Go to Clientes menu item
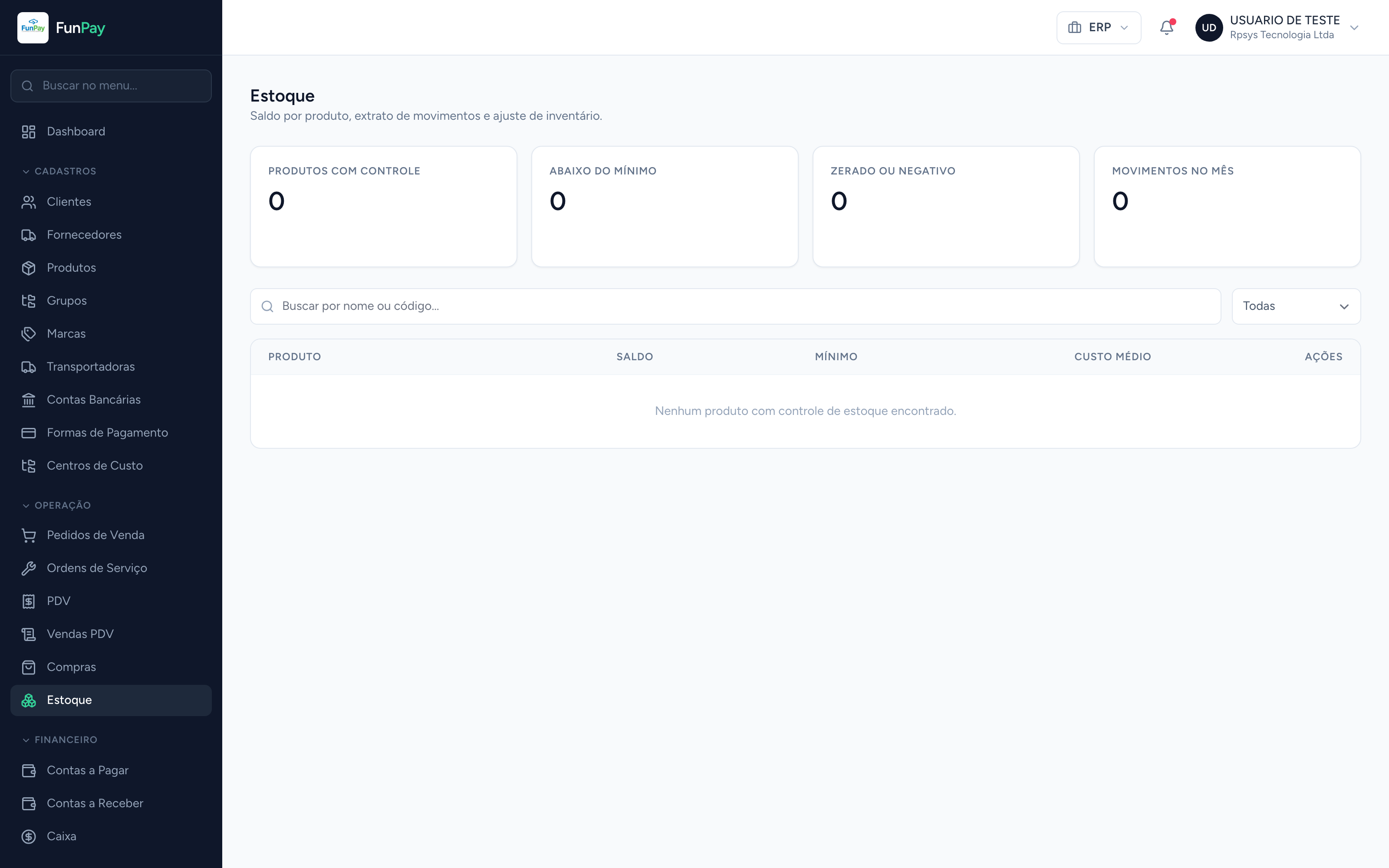Screen dimensions: 1389x868 111,202
